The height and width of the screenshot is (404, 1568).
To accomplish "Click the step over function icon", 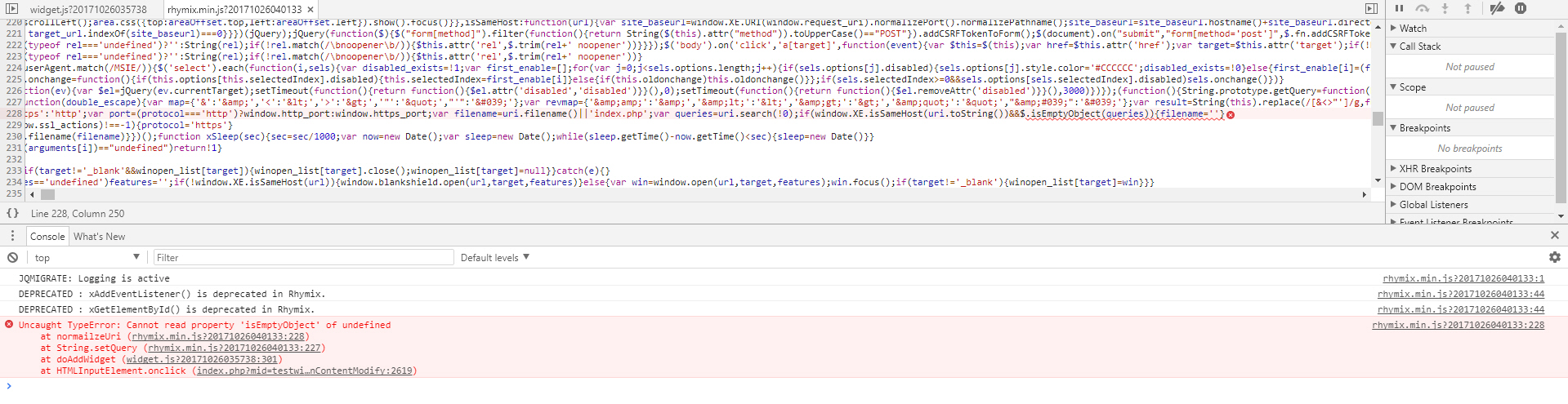I will (x=1423, y=8).
